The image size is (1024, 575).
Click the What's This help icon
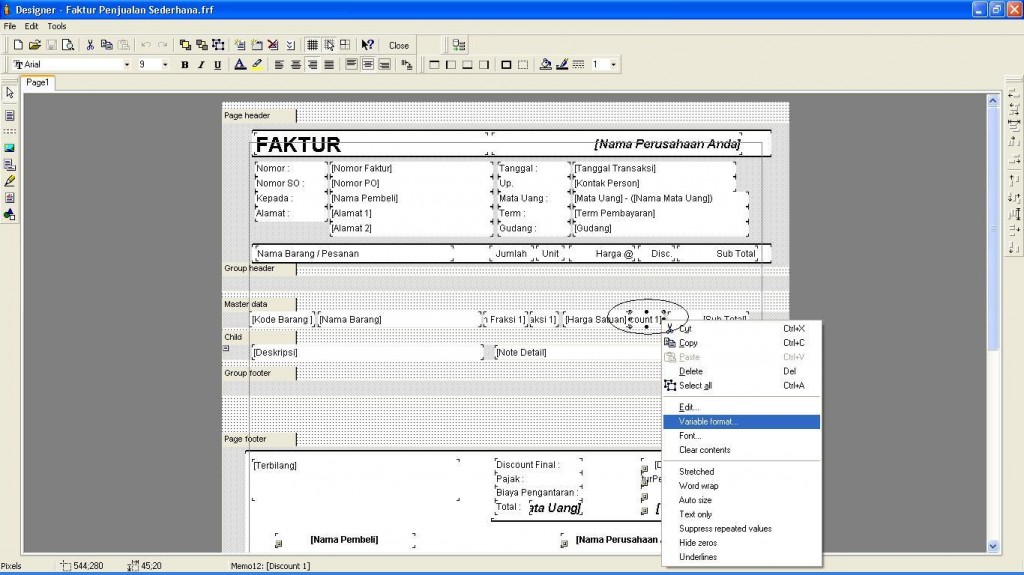tap(368, 45)
